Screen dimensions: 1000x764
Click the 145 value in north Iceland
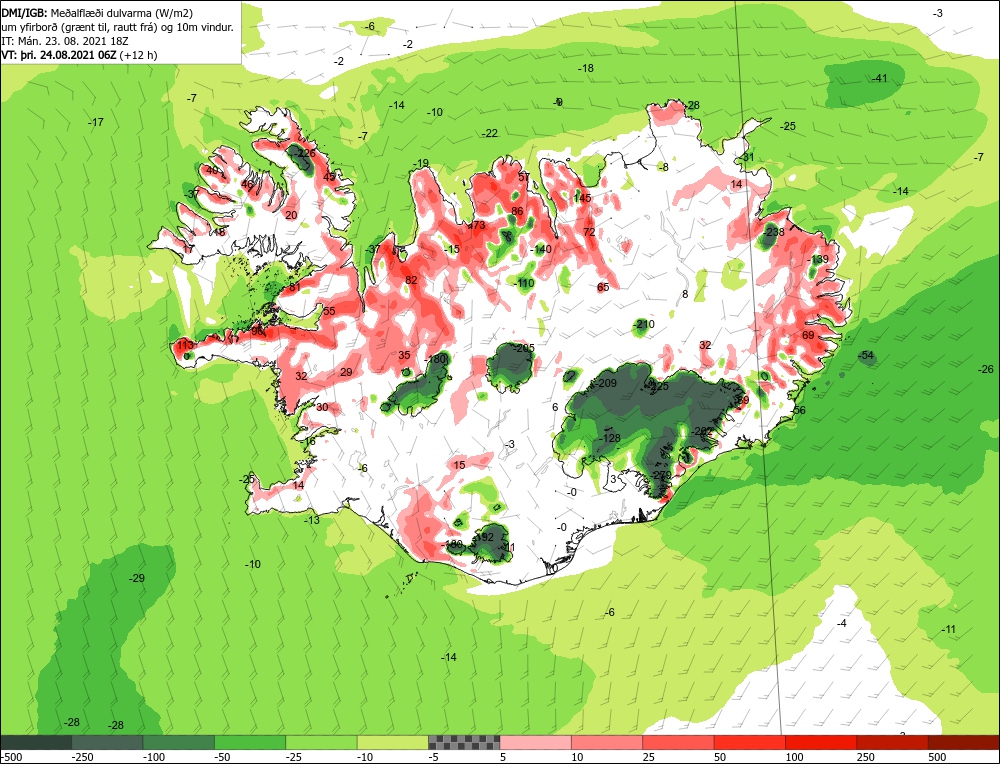pyautogui.click(x=582, y=198)
